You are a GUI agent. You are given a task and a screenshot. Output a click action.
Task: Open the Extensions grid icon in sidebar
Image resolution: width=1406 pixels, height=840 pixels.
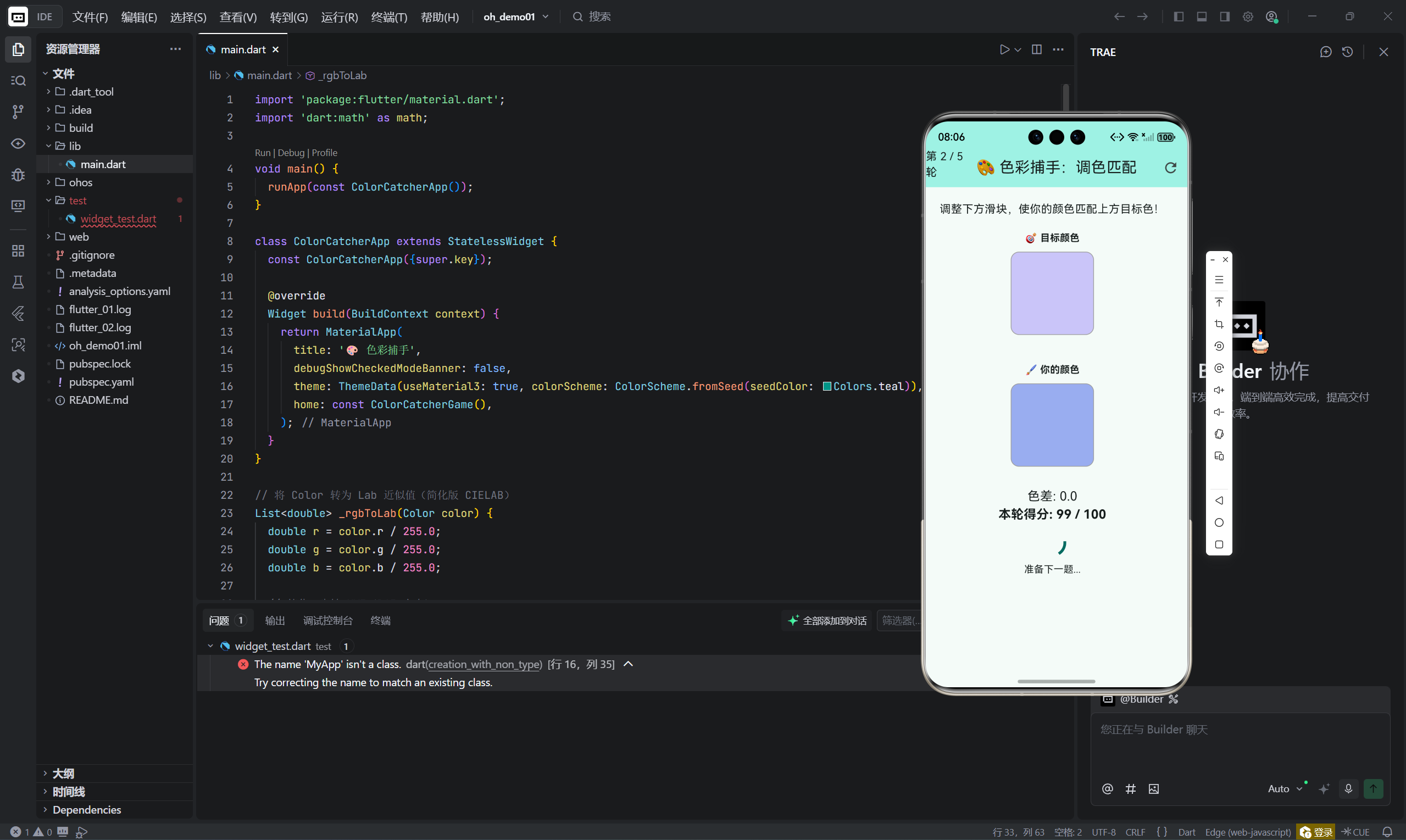[18, 251]
